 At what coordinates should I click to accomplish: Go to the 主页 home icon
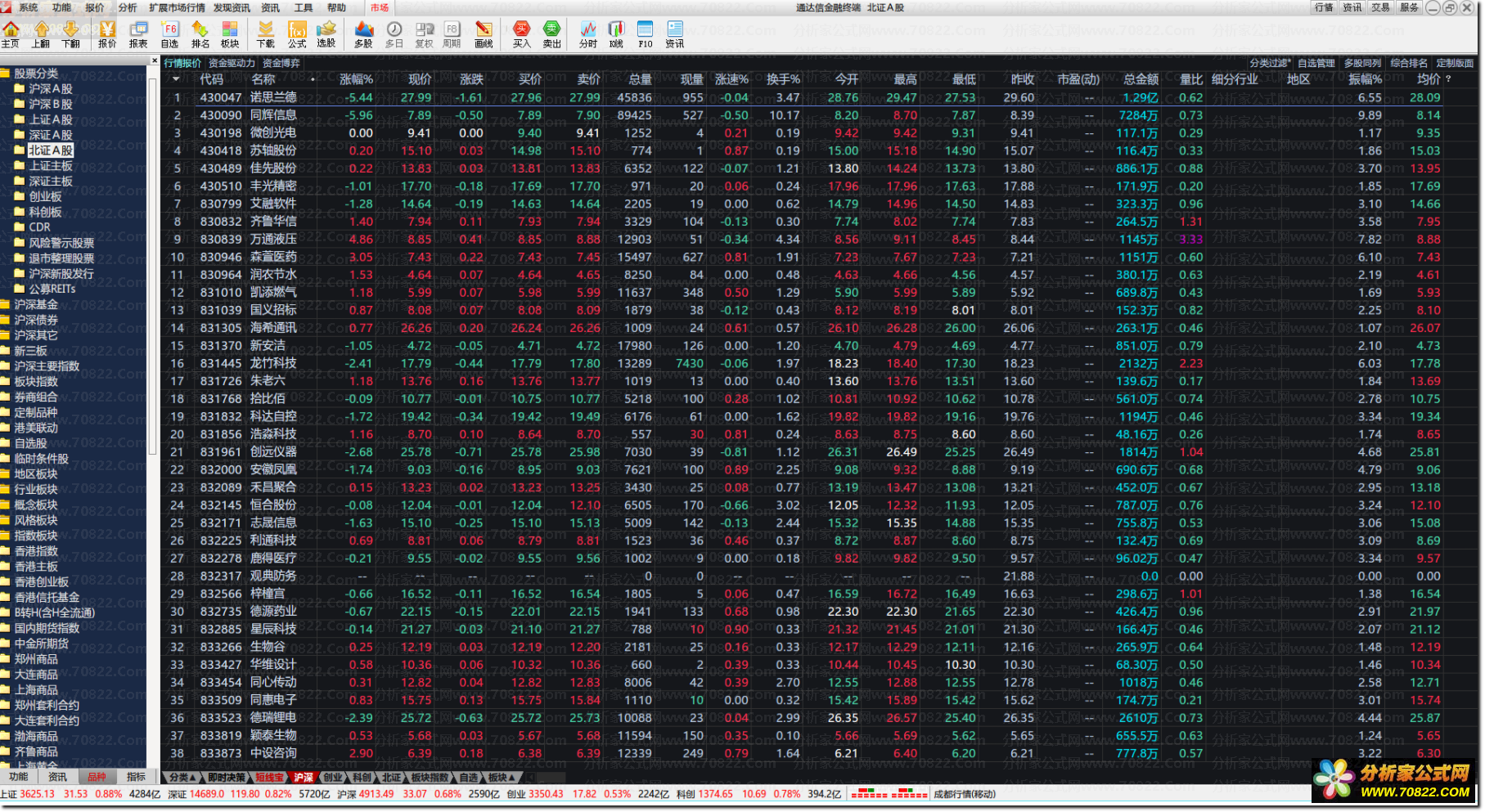(x=10, y=34)
